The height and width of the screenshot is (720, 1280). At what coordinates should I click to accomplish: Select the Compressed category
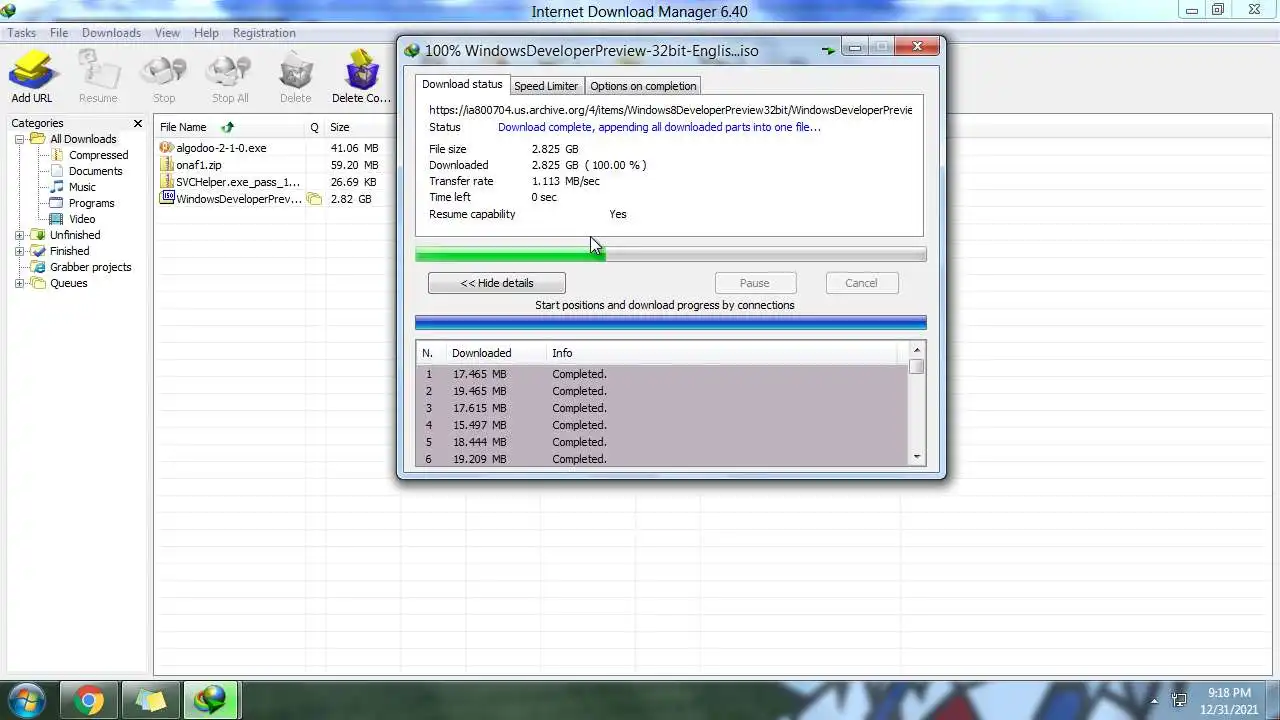click(x=98, y=155)
